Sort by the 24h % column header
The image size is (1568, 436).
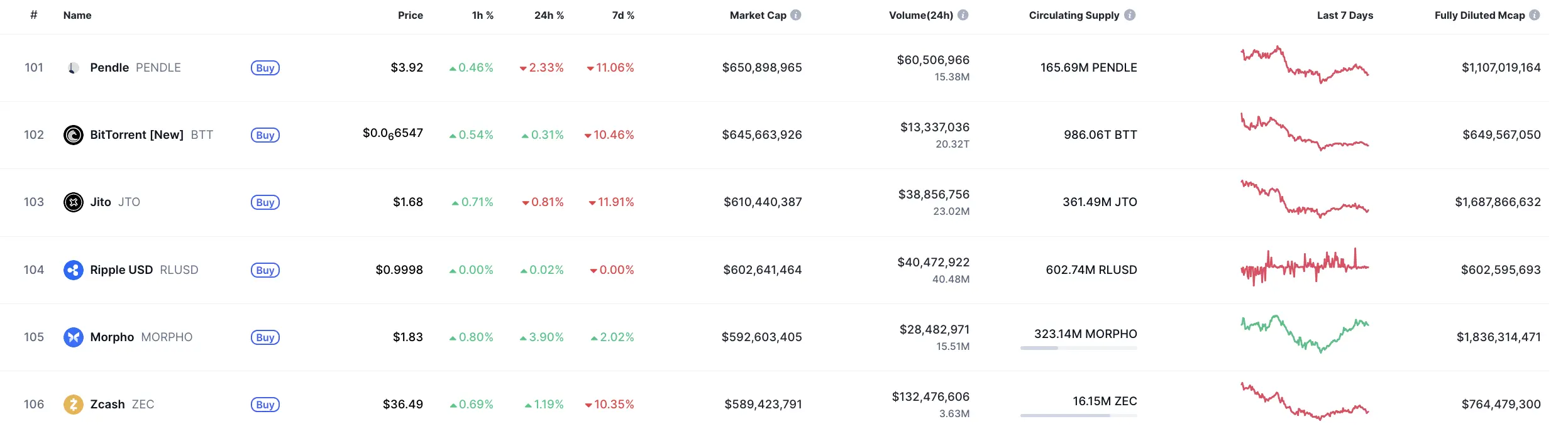pos(549,15)
